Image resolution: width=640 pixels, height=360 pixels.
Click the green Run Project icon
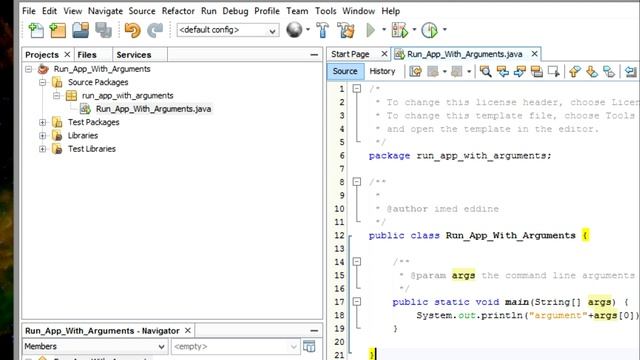pos(371,30)
